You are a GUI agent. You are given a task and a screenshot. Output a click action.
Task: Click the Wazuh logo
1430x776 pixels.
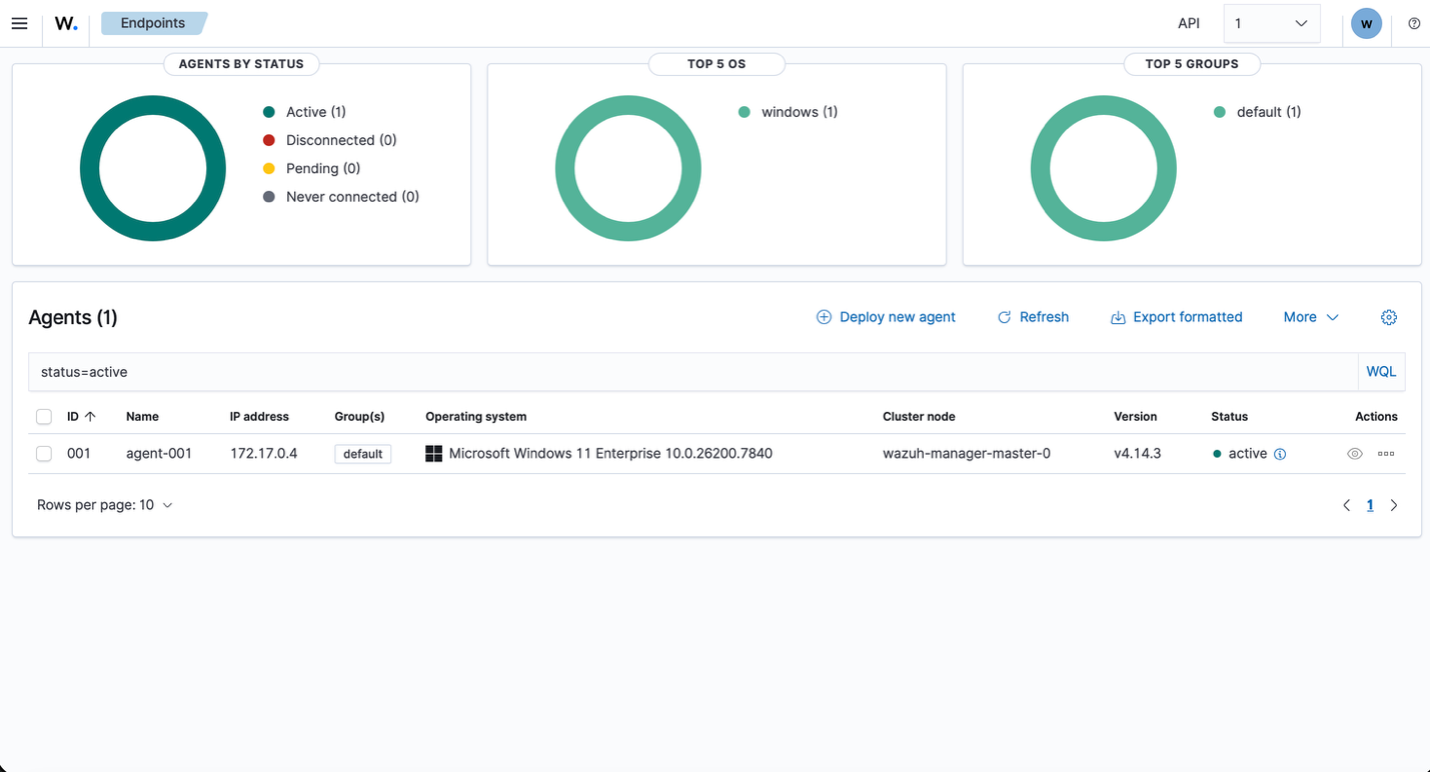(65, 23)
